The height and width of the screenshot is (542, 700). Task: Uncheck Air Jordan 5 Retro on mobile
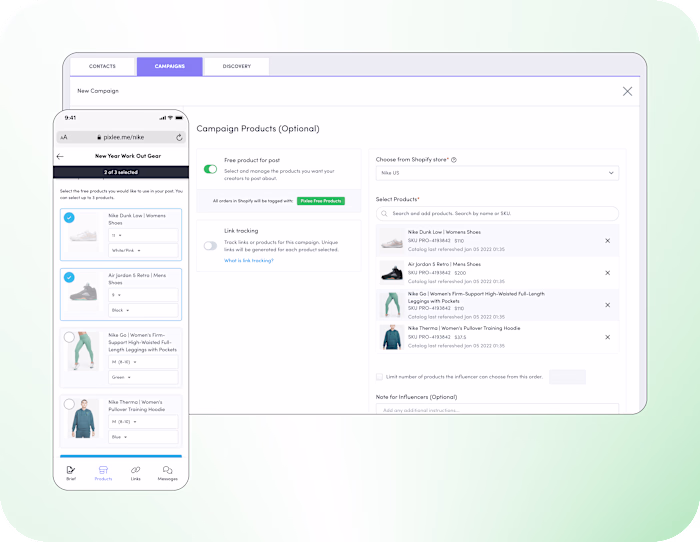69,277
